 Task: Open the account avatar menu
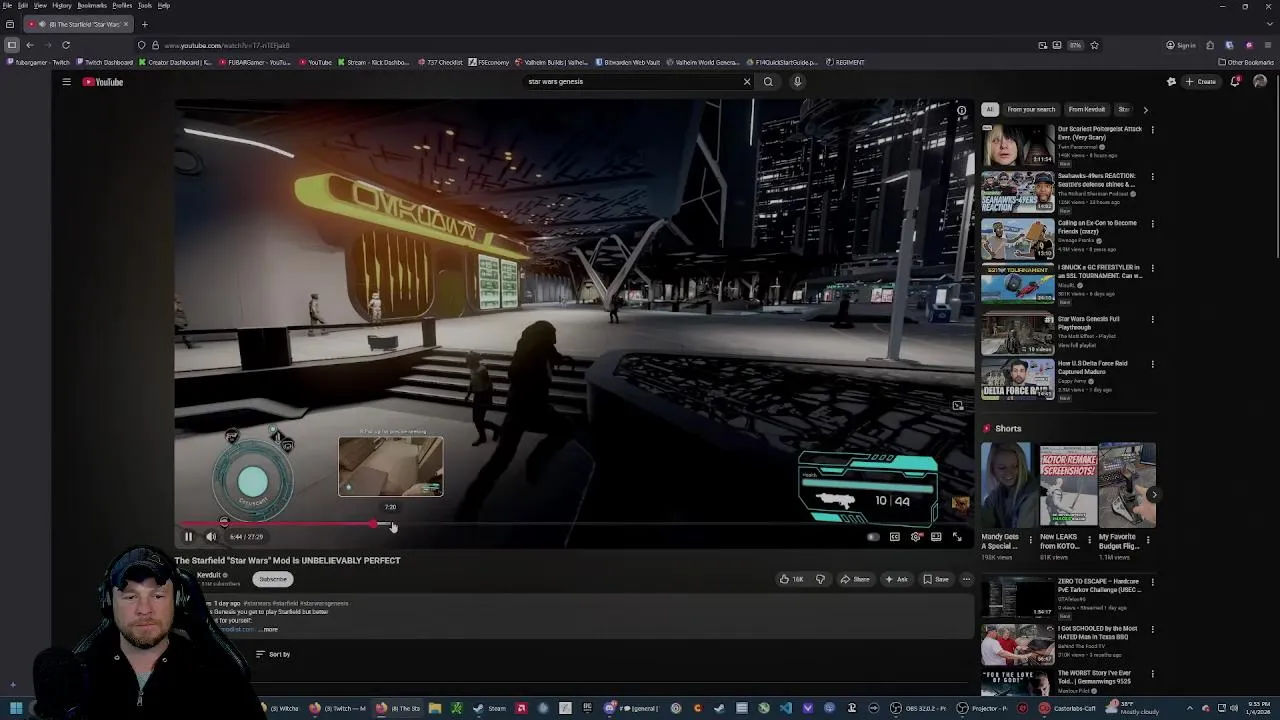pos(1259,82)
